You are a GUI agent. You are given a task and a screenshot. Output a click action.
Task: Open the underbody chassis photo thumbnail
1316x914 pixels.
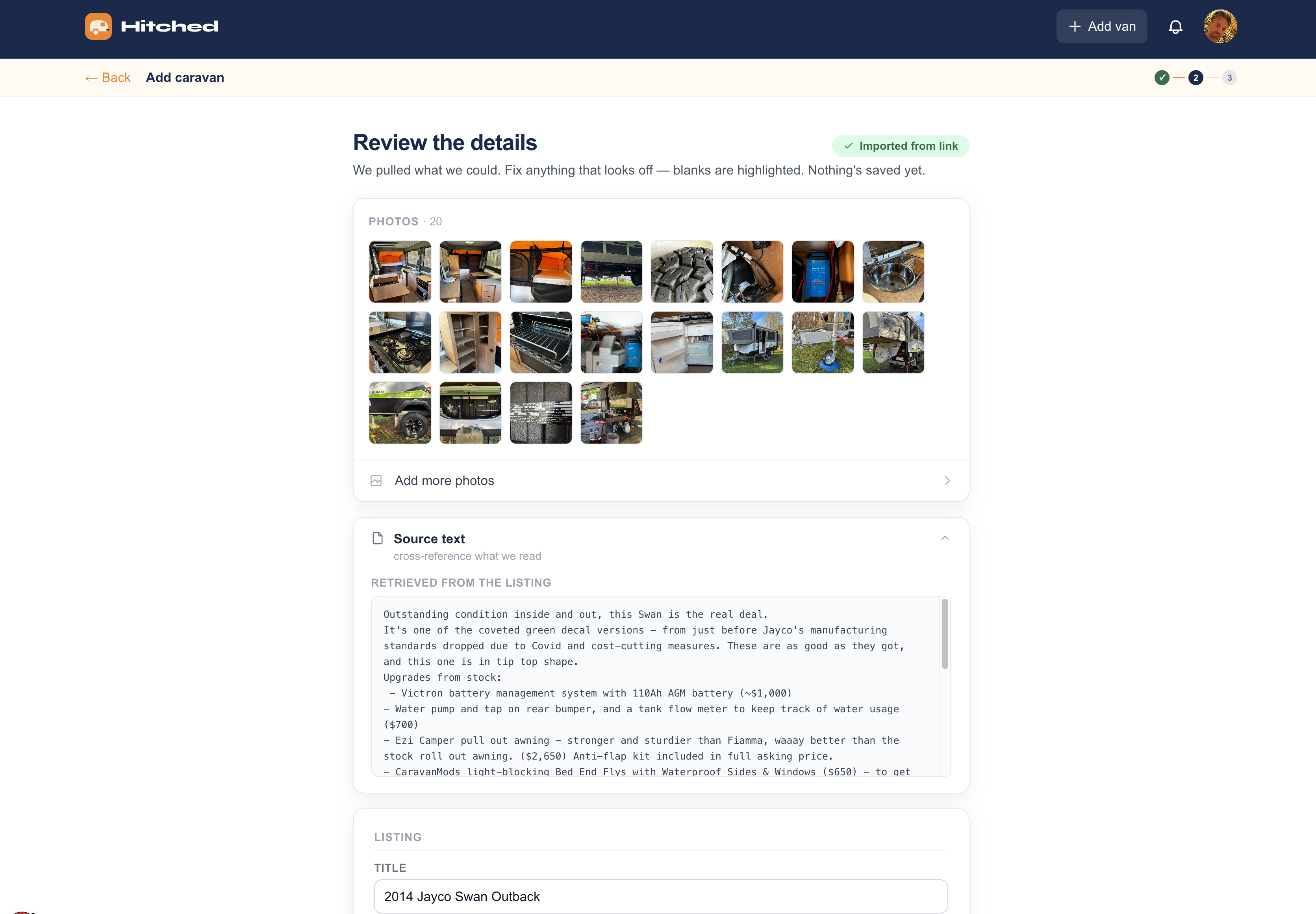point(612,272)
